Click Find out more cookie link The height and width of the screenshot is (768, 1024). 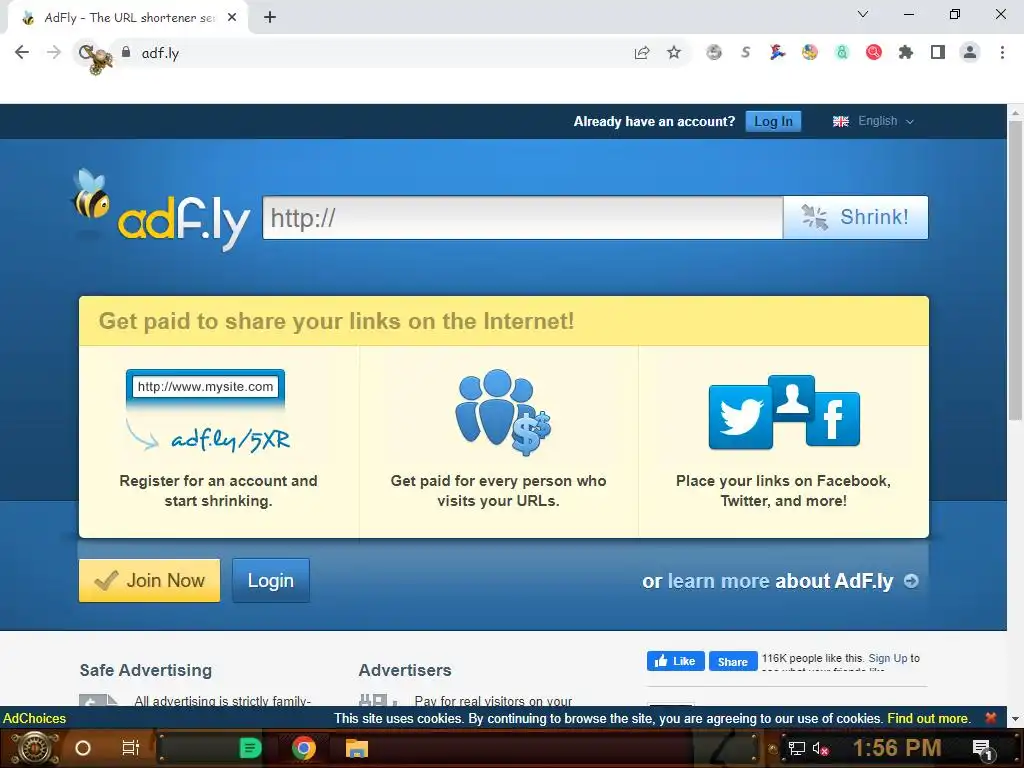(928, 718)
